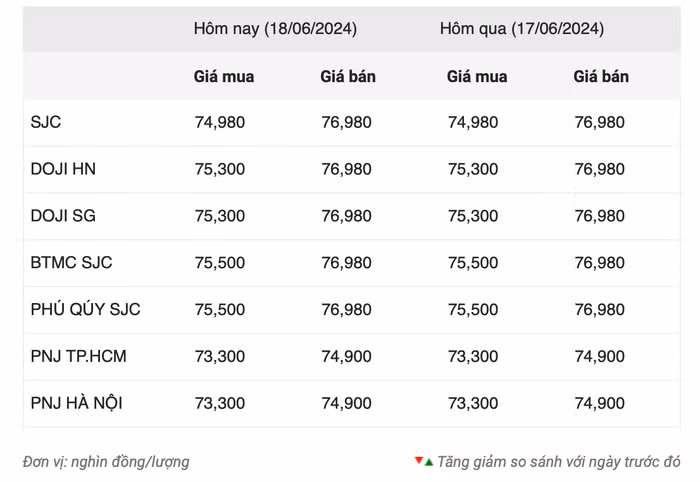
Task: Click the 'PNJ TP.HCM' row label
Action: pos(78,356)
